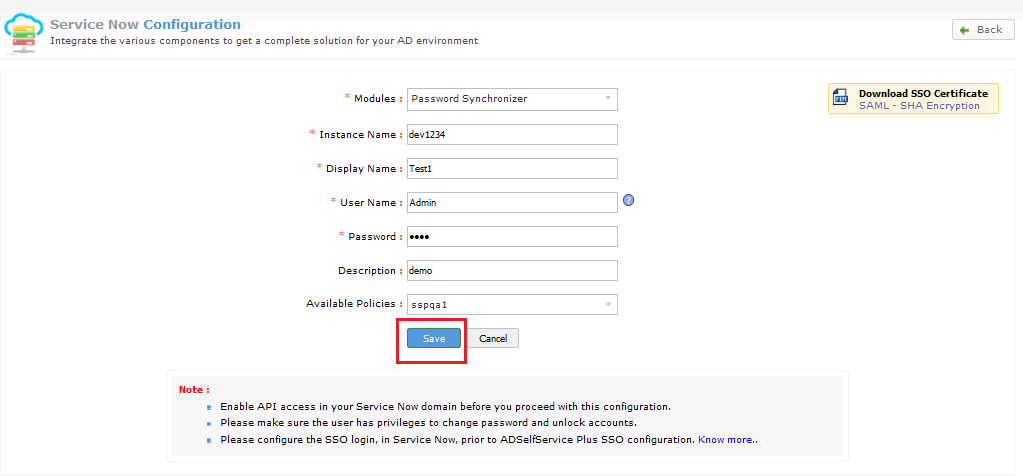The height and width of the screenshot is (476, 1023).
Task: Focus the Instance Name field
Action: (x=512, y=134)
